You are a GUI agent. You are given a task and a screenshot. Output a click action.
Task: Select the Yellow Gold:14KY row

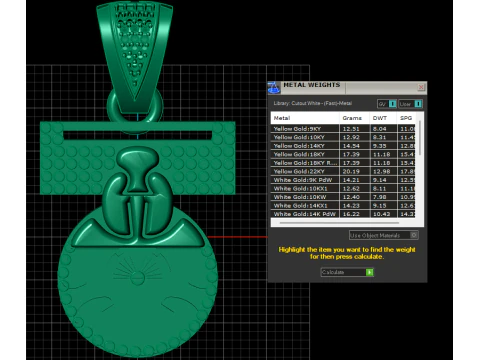click(x=343, y=146)
